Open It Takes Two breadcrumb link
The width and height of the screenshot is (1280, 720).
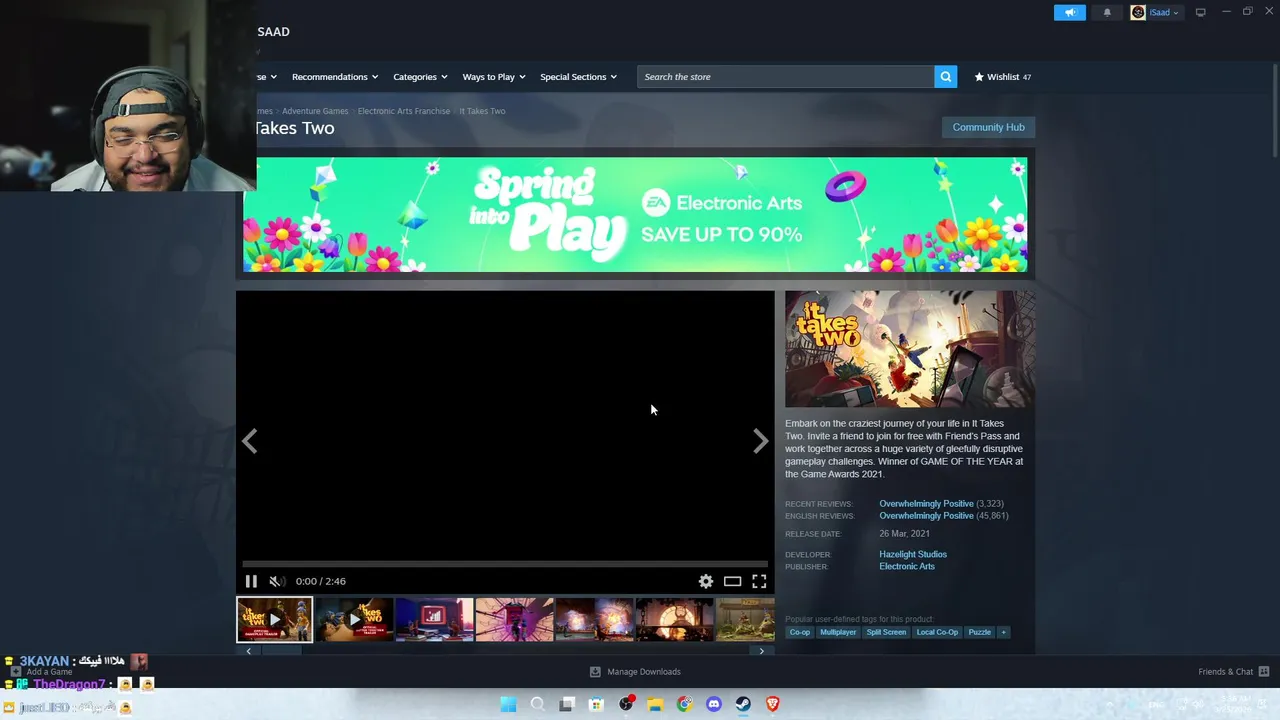coord(482,111)
